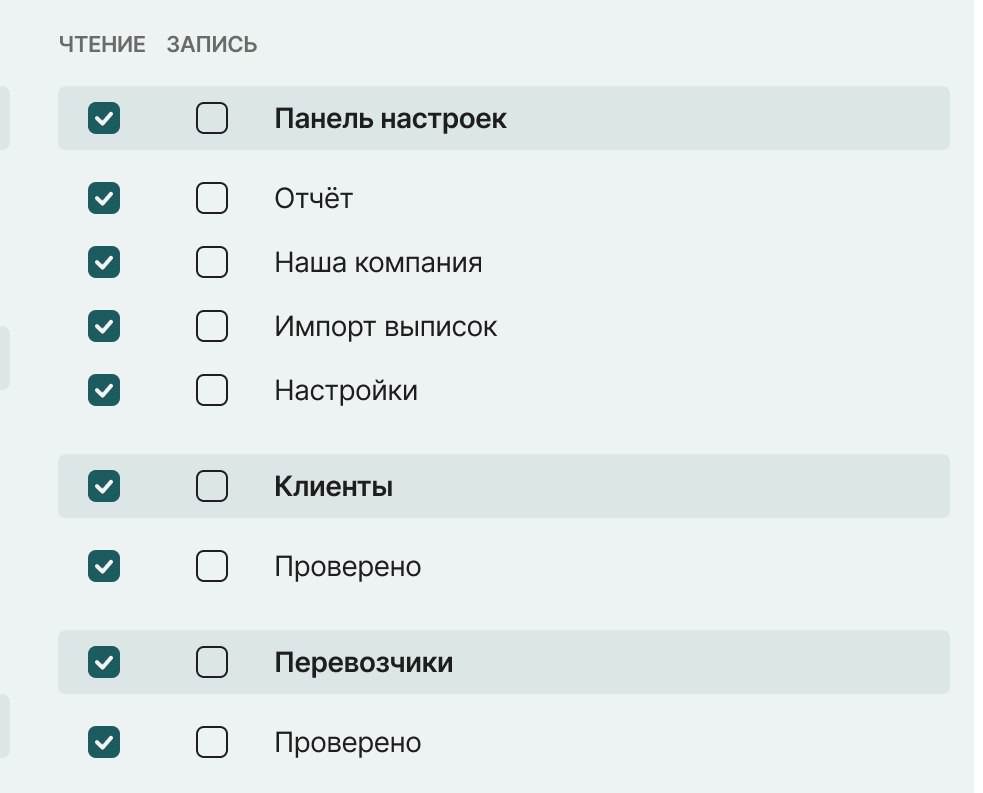Image resolution: width=983 pixels, height=793 pixels.
Task: Toggle read checkbox for Импорт выписок
Action: pyautogui.click(x=104, y=326)
